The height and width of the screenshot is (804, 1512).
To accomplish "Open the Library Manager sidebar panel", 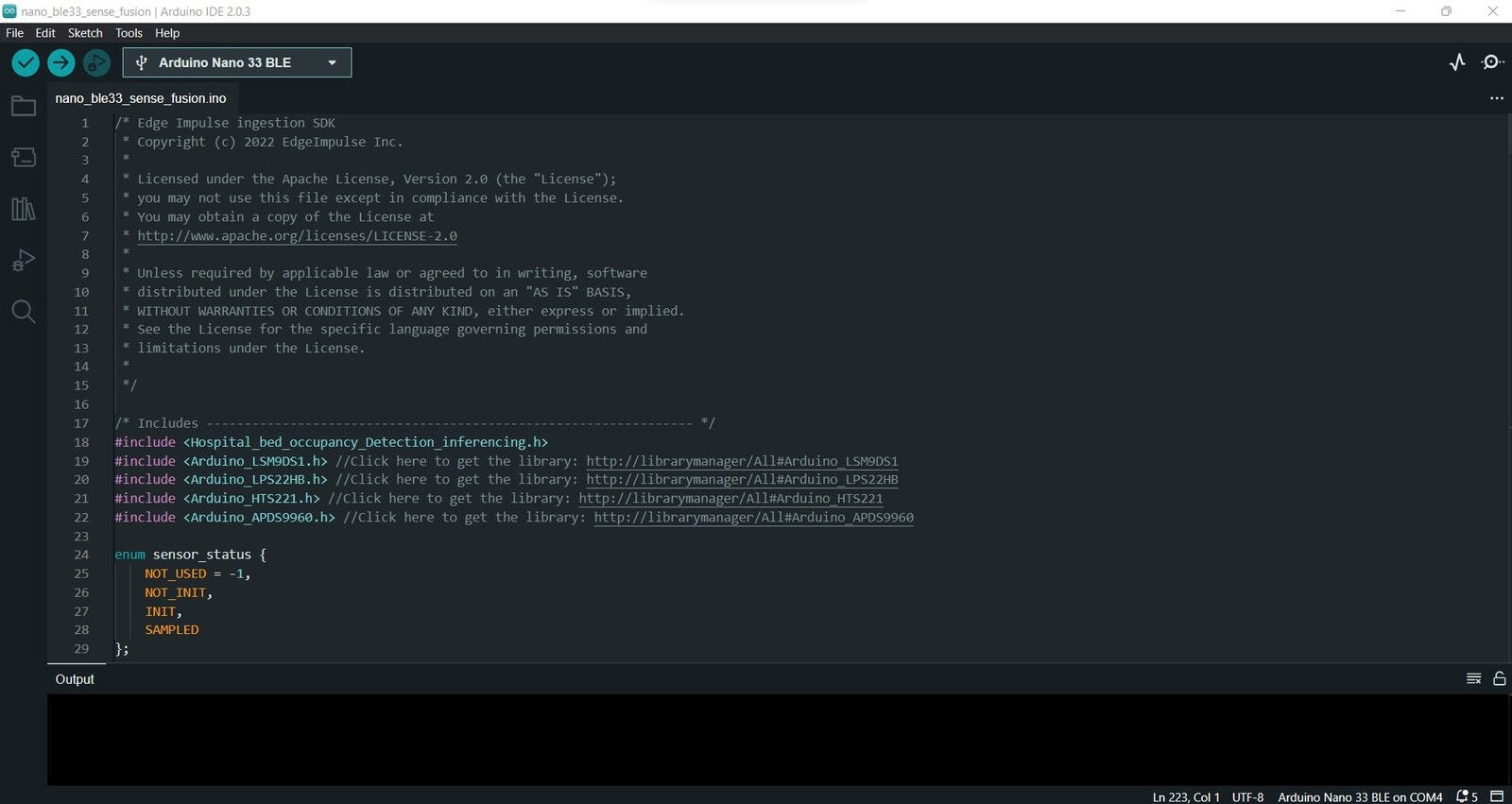I will (x=24, y=209).
